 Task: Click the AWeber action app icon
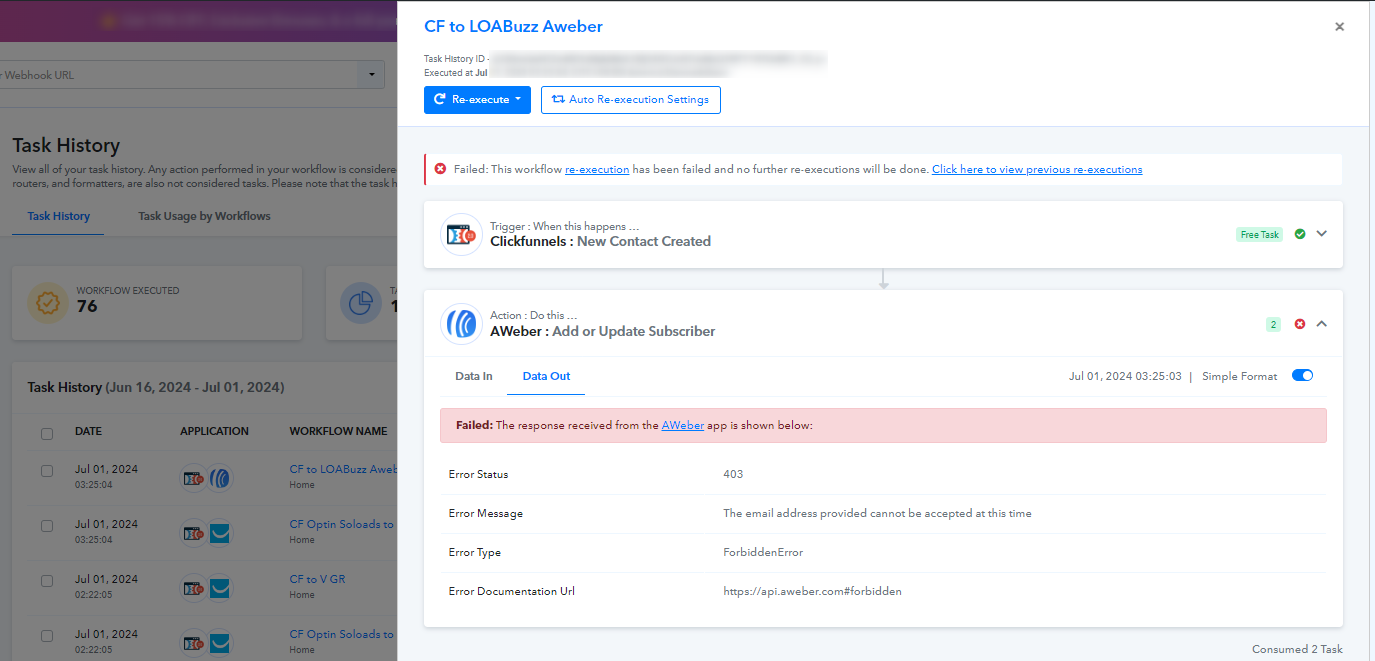[x=462, y=324]
